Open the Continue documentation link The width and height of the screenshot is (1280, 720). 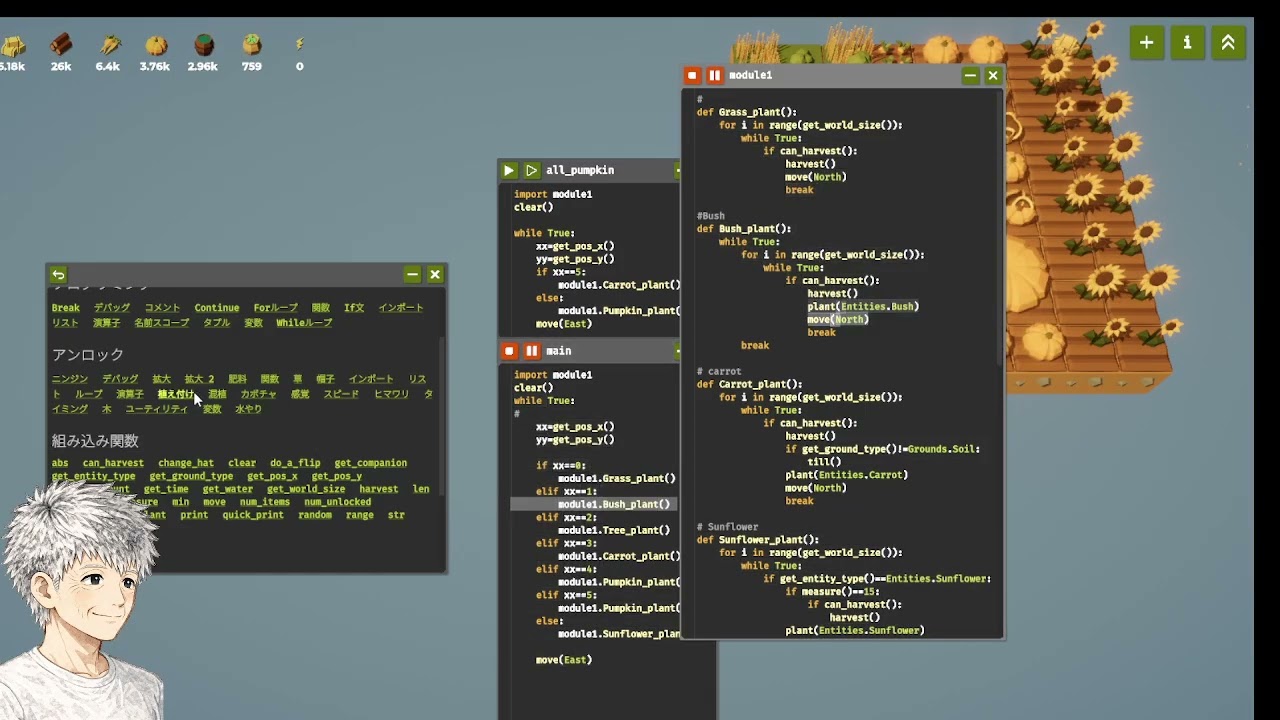click(x=217, y=308)
